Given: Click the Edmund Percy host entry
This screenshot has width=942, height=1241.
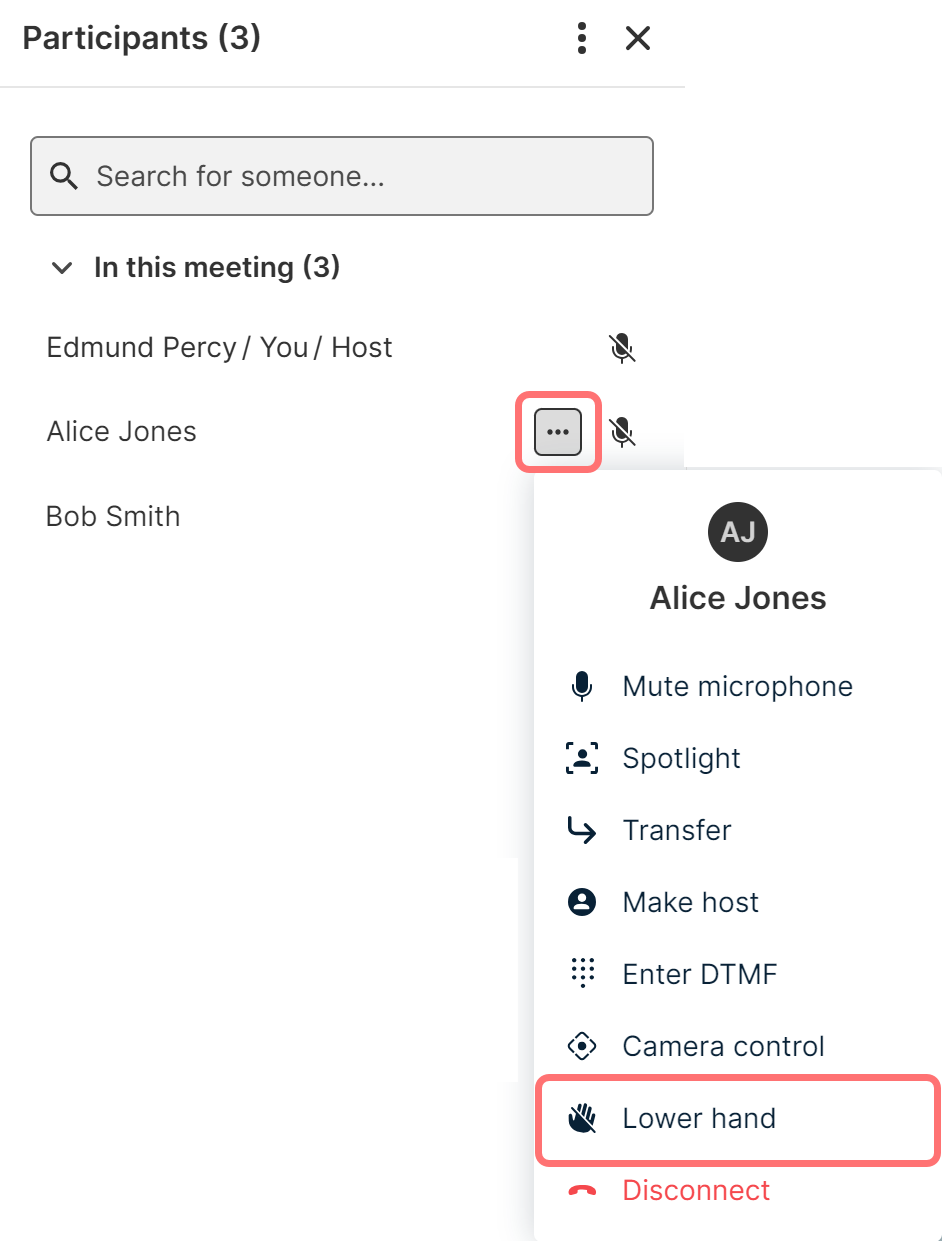Looking at the screenshot, I should (x=219, y=348).
